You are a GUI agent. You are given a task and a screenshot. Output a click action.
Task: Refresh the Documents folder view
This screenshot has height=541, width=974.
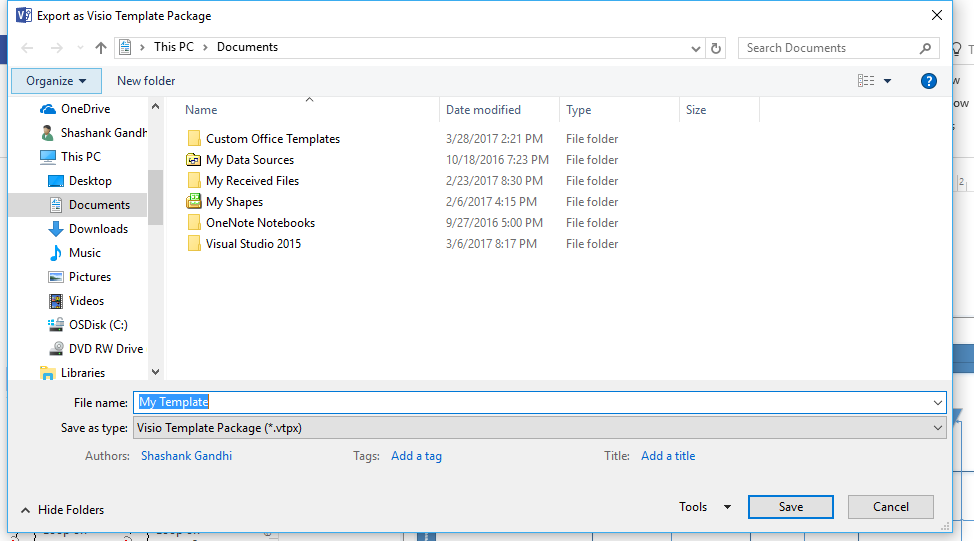[716, 48]
